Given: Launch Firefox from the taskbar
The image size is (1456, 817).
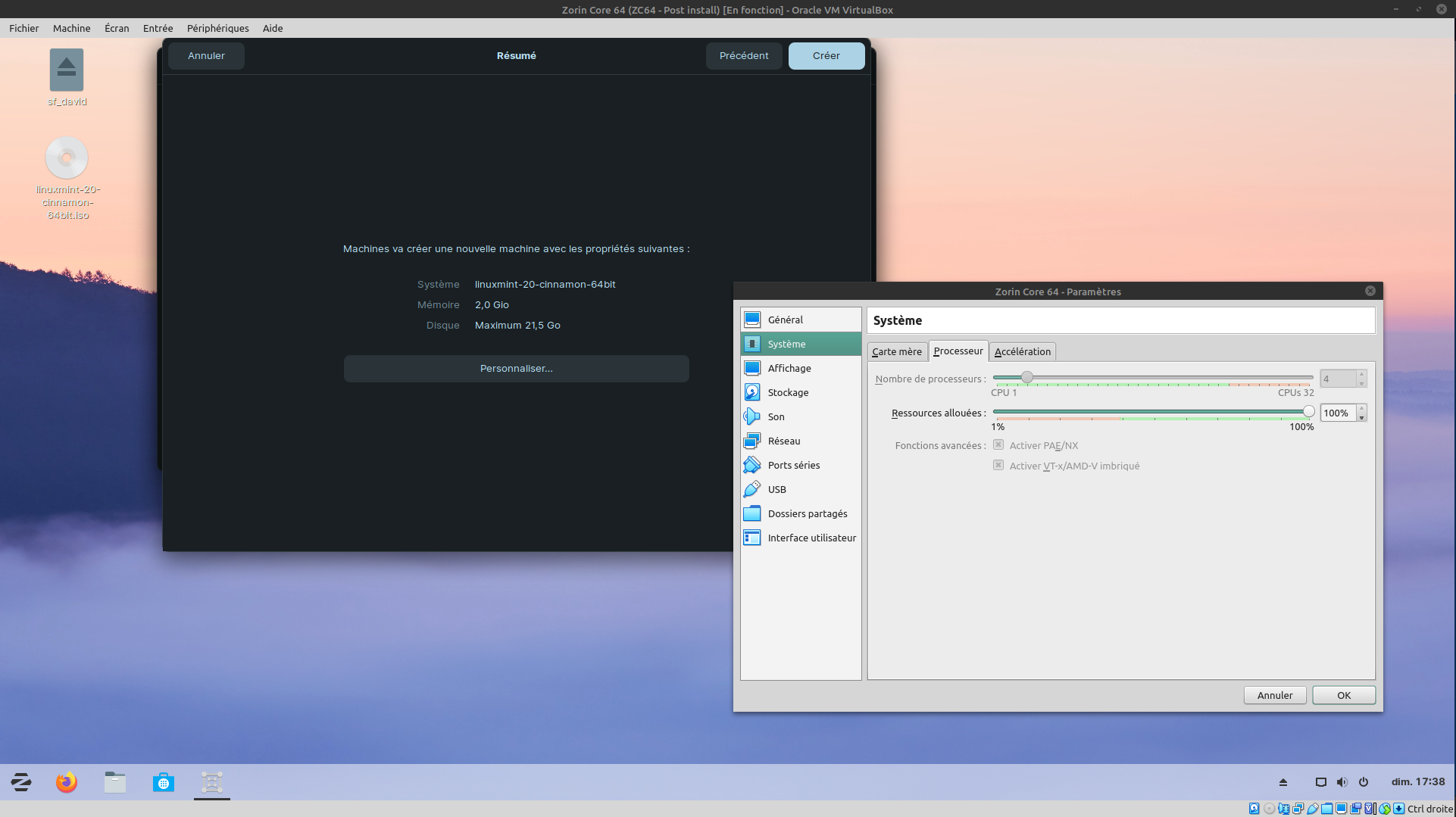Looking at the screenshot, I should tap(67, 782).
